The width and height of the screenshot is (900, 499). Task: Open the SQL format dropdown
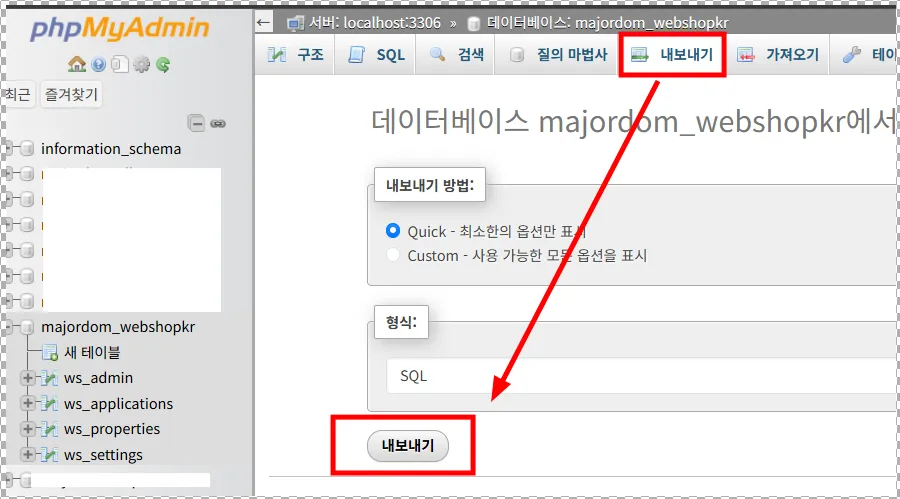(x=642, y=376)
